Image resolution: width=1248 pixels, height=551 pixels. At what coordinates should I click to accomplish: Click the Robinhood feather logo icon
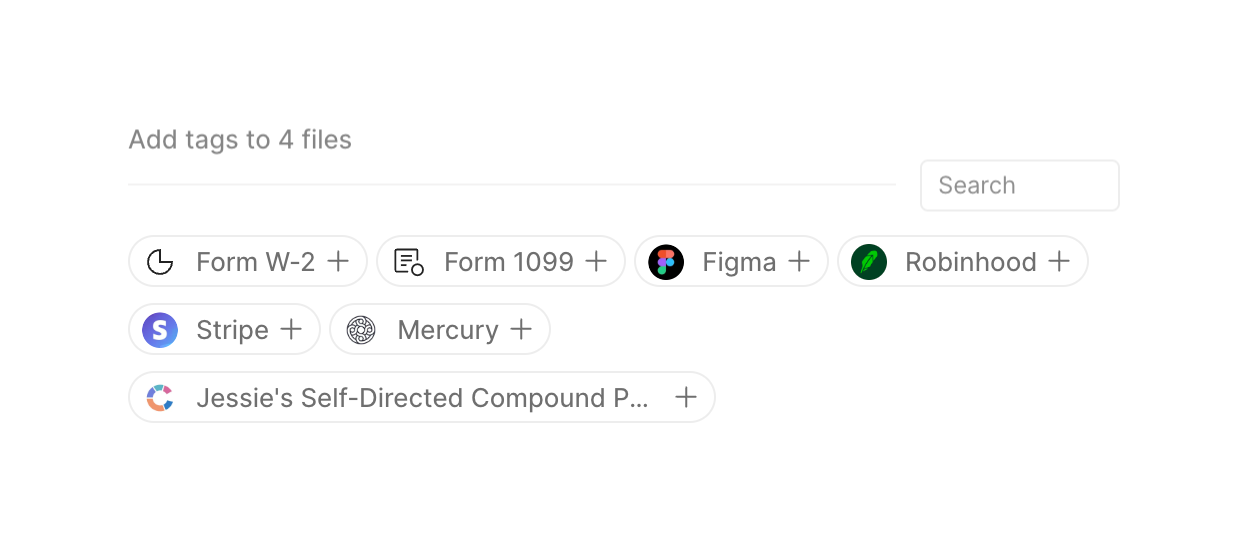tap(869, 262)
